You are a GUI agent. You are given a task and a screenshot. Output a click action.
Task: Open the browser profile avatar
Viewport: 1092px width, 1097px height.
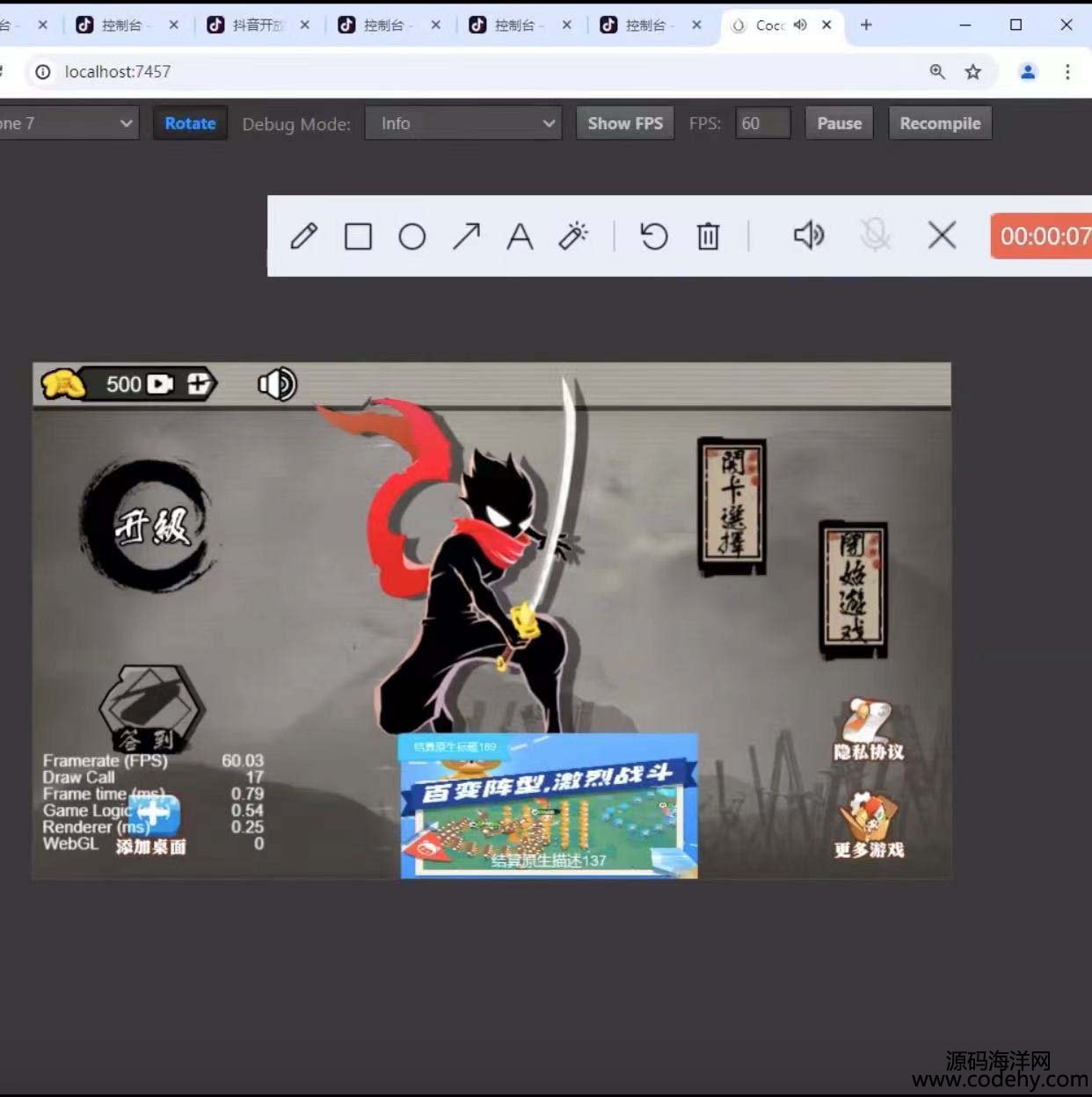(1028, 72)
